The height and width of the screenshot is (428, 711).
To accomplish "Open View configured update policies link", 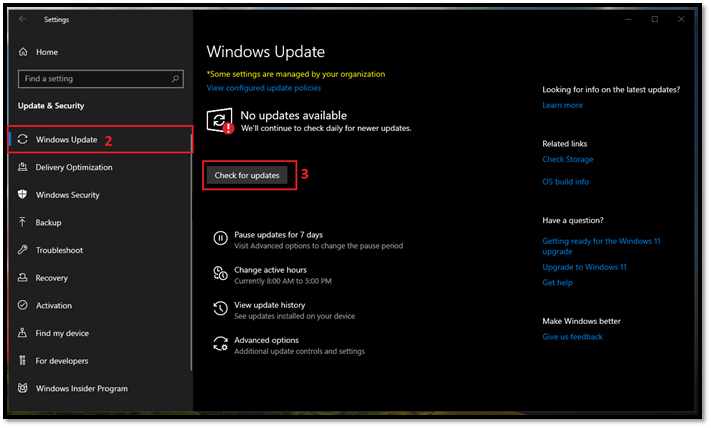I will (268, 88).
